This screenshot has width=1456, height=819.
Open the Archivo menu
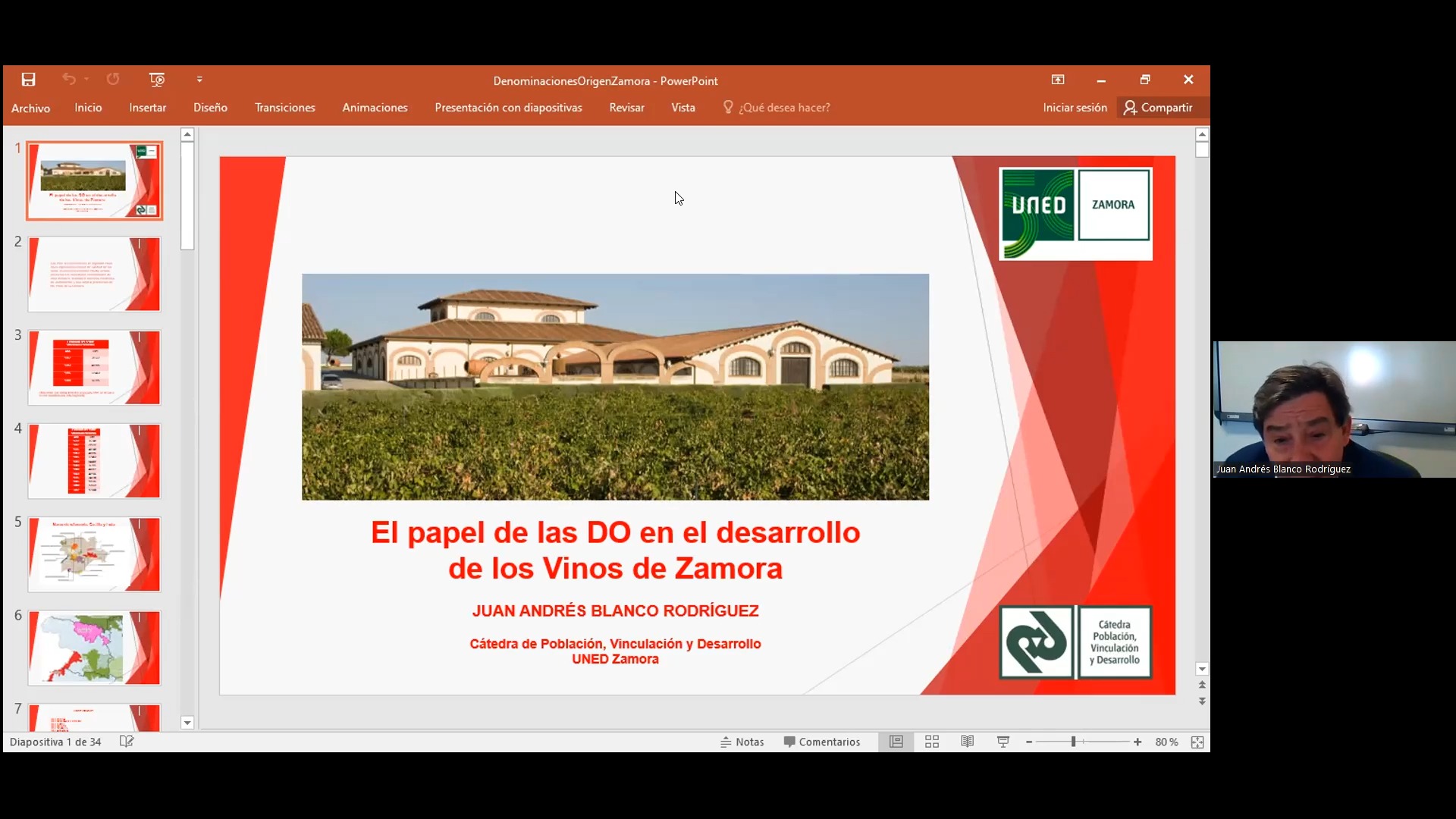point(30,108)
